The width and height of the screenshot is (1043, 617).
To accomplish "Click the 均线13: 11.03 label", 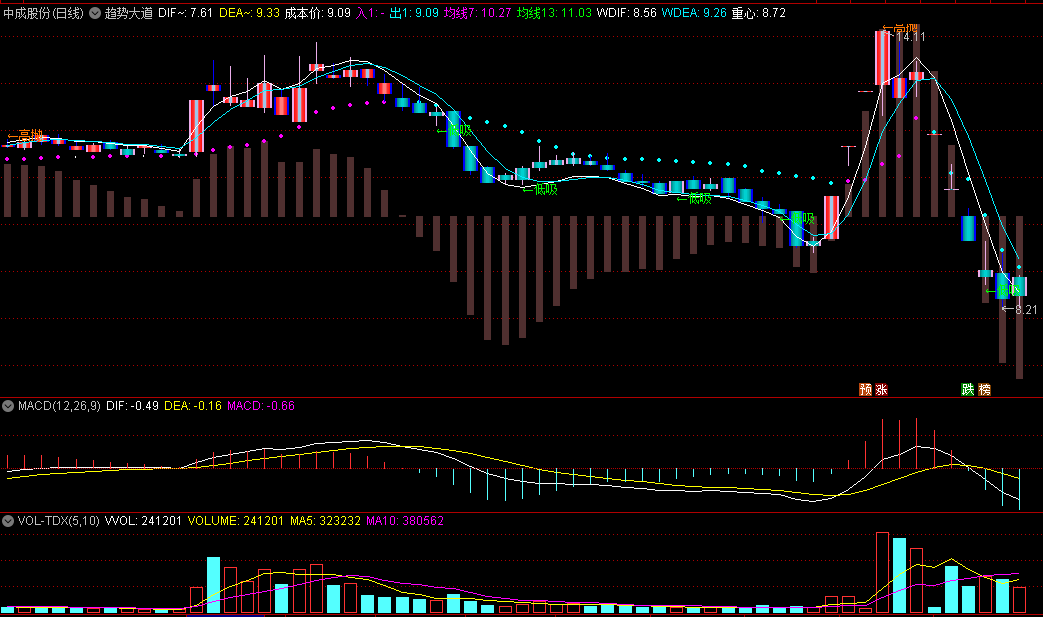I will click(553, 13).
